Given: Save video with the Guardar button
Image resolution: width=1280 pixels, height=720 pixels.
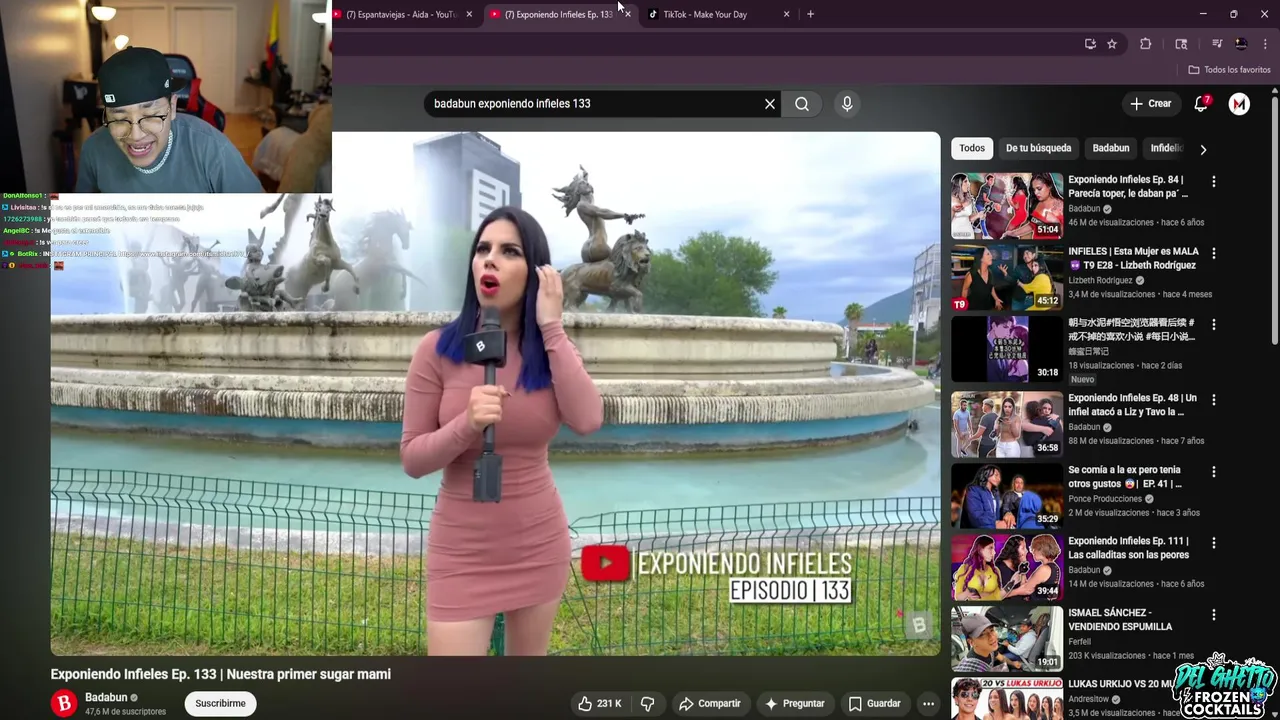Looking at the screenshot, I should (874, 704).
